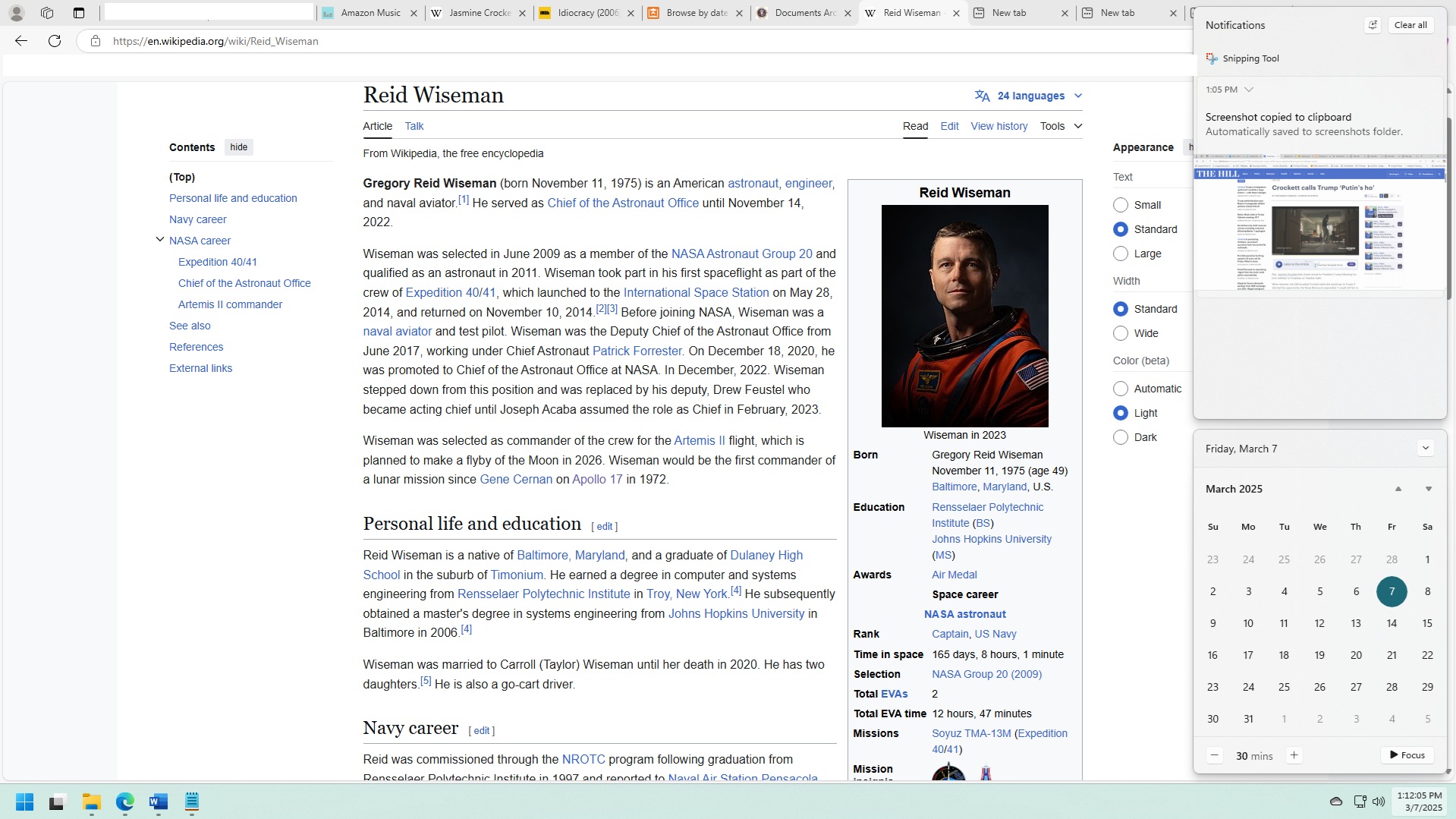Open the Tools dropdown menu
The width and height of the screenshot is (1456, 819).
point(1061,126)
